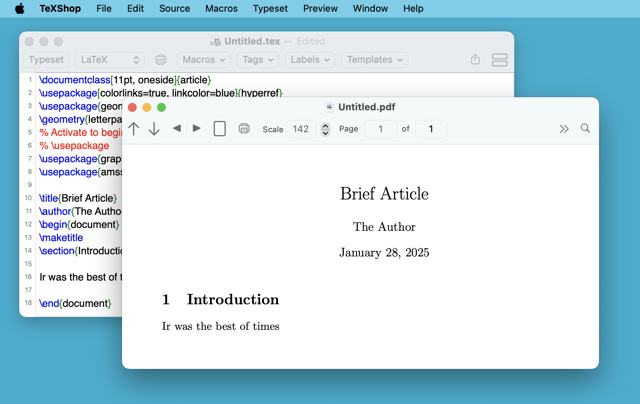
Task: Open the Macros menu in menu bar
Action: [221, 8]
